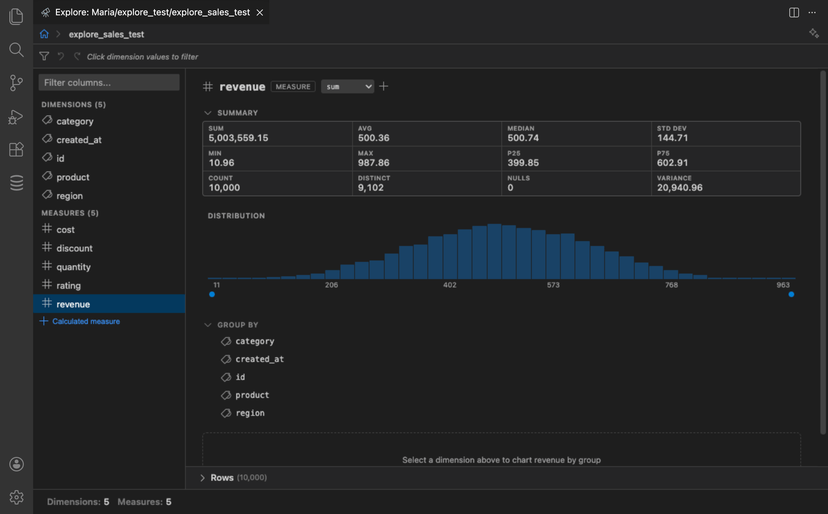Open the More Actions ellipsis menu
Viewport: 828px width, 514px height.
point(812,12)
